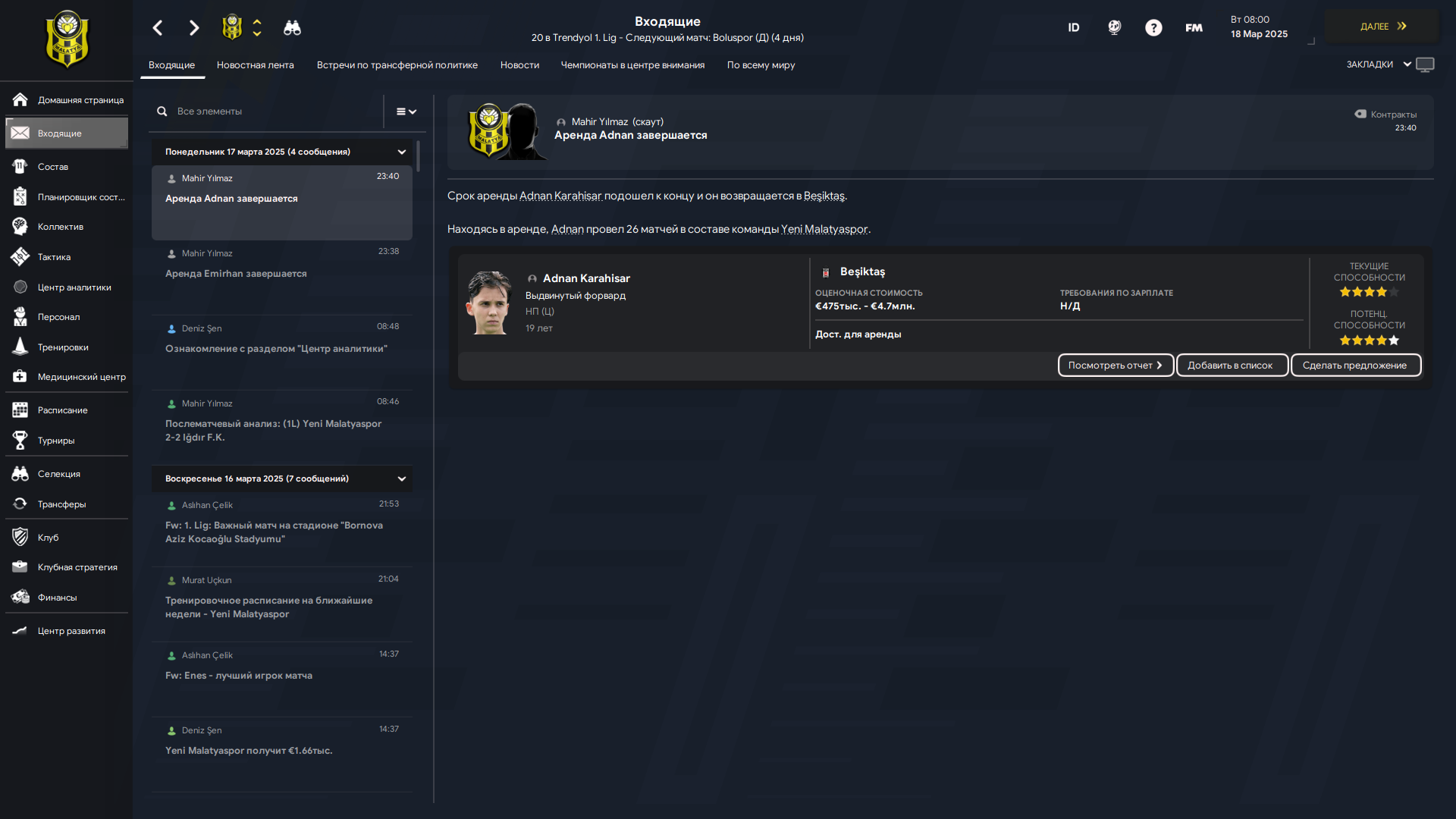Open the inbox filter list dropdown
This screenshot has width=1456, height=819.
click(x=406, y=111)
